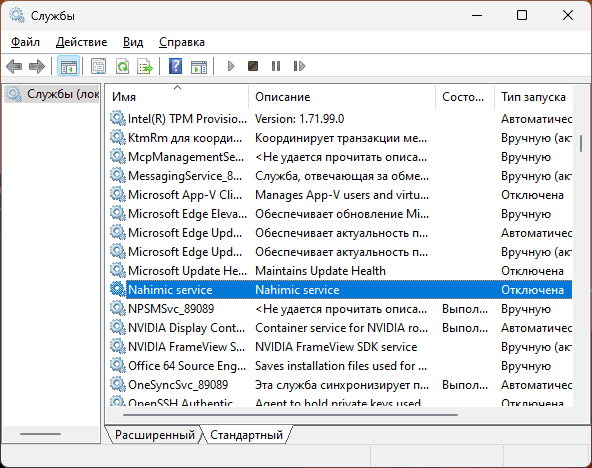592x468 pixels.
Task: Select the Службы (лок tree node
Action: 52,94
